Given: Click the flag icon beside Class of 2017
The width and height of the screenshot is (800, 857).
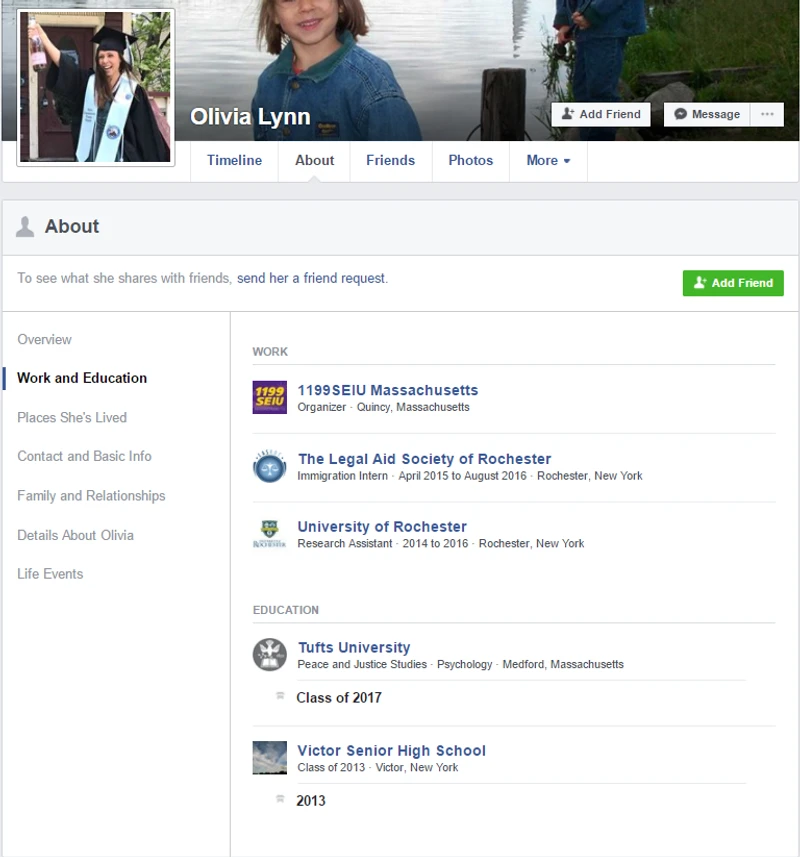Looking at the screenshot, I should tap(280, 696).
